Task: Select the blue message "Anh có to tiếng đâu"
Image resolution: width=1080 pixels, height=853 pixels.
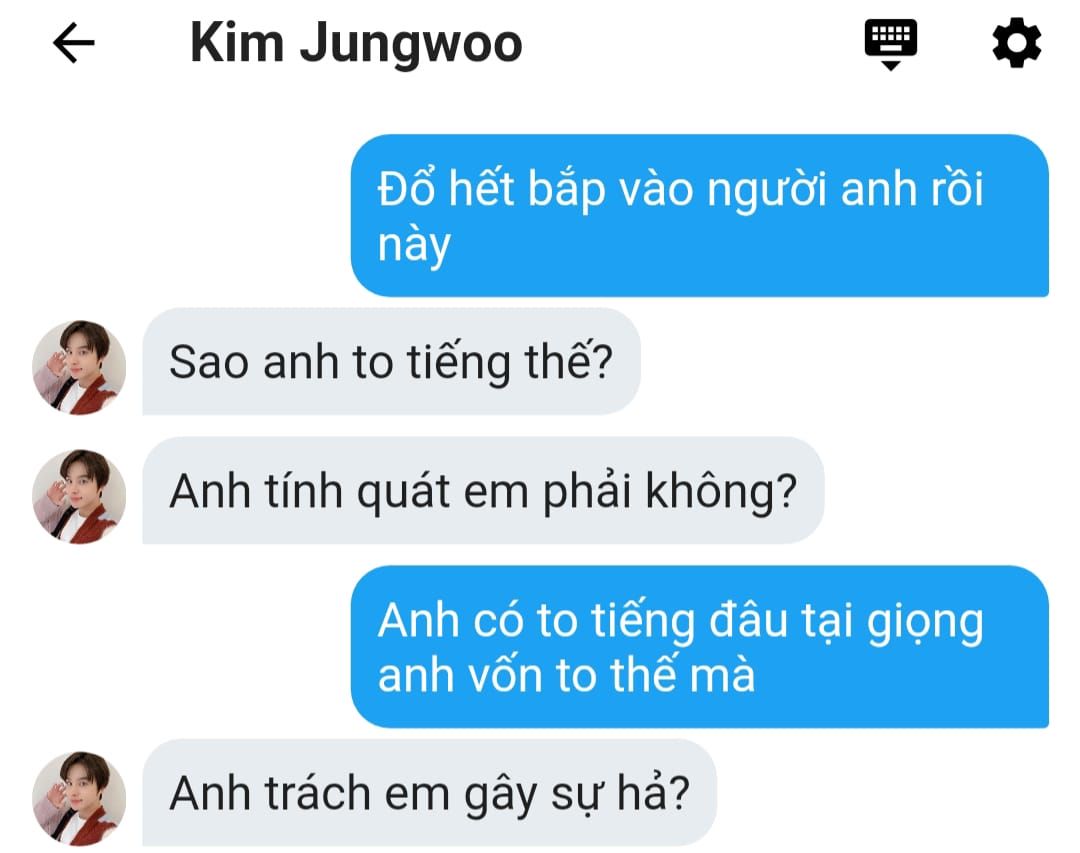Action: coord(700,647)
